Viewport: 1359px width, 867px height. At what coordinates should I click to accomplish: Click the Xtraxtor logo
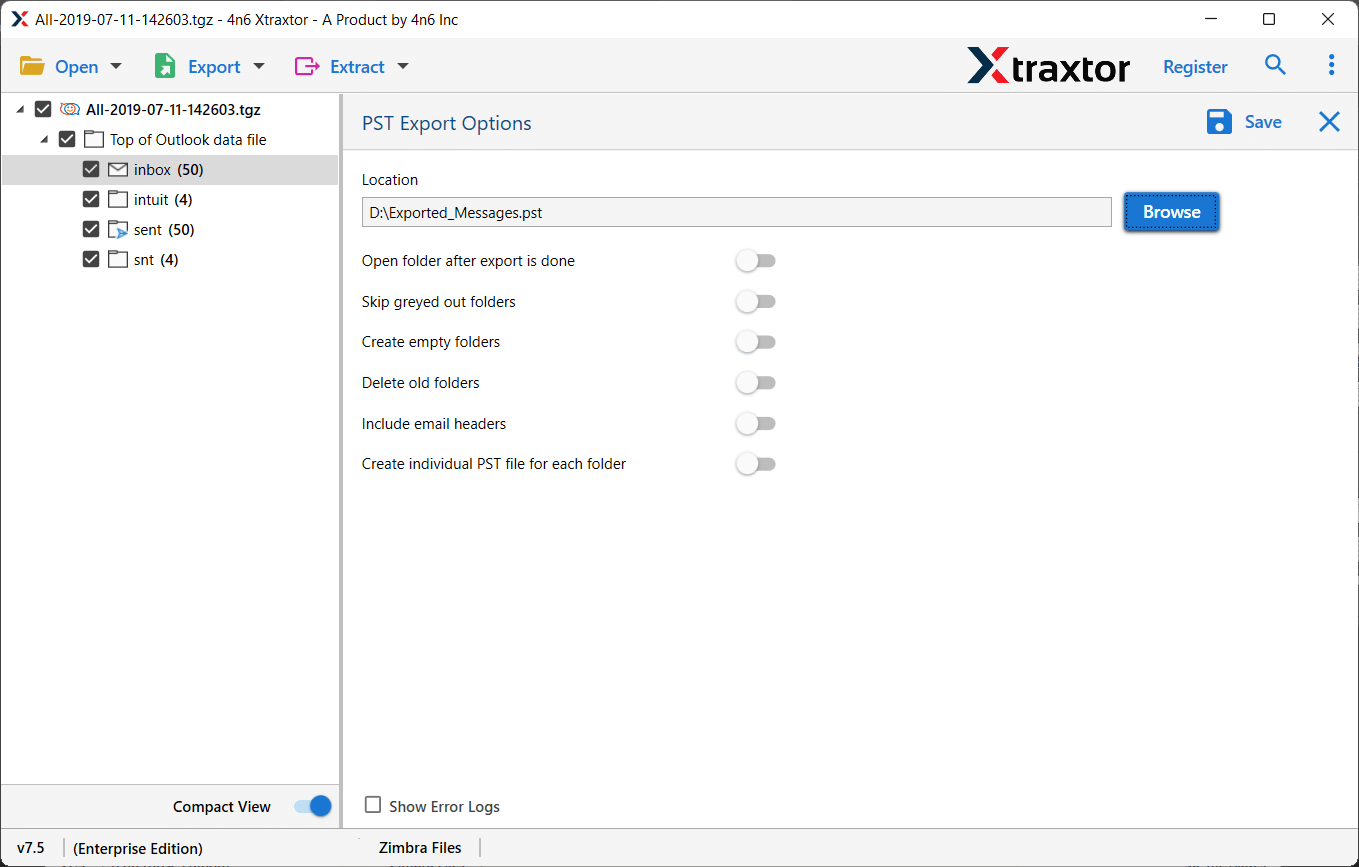tap(1049, 66)
